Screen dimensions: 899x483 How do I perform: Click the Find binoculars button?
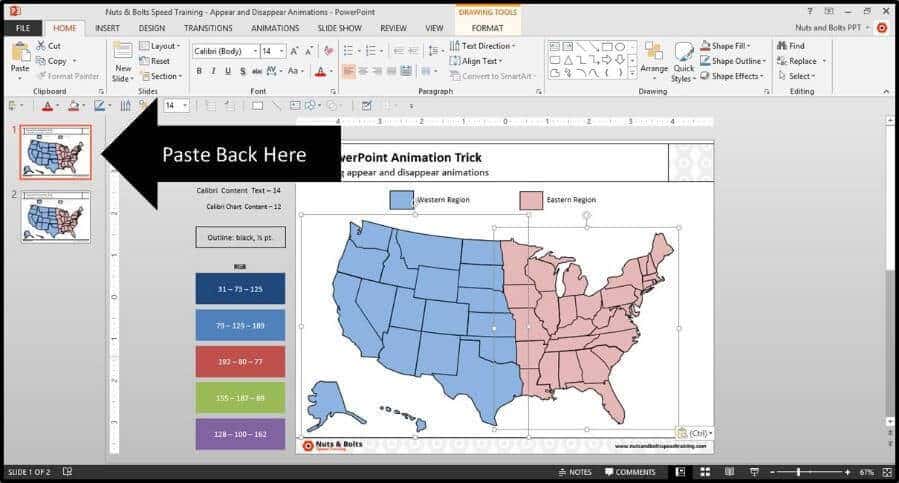coord(791,46)
